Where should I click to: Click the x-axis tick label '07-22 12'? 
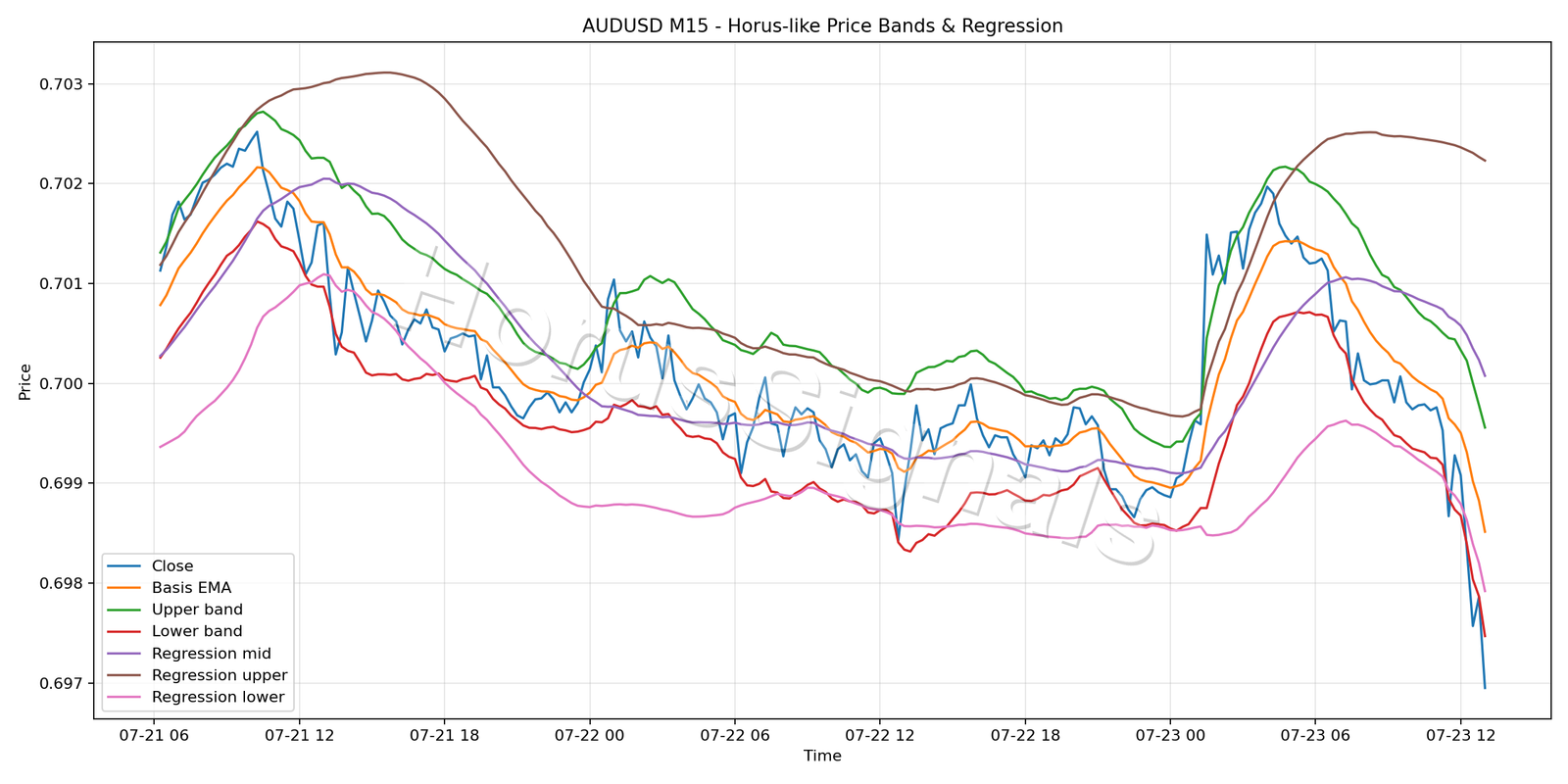click(879, 735)
